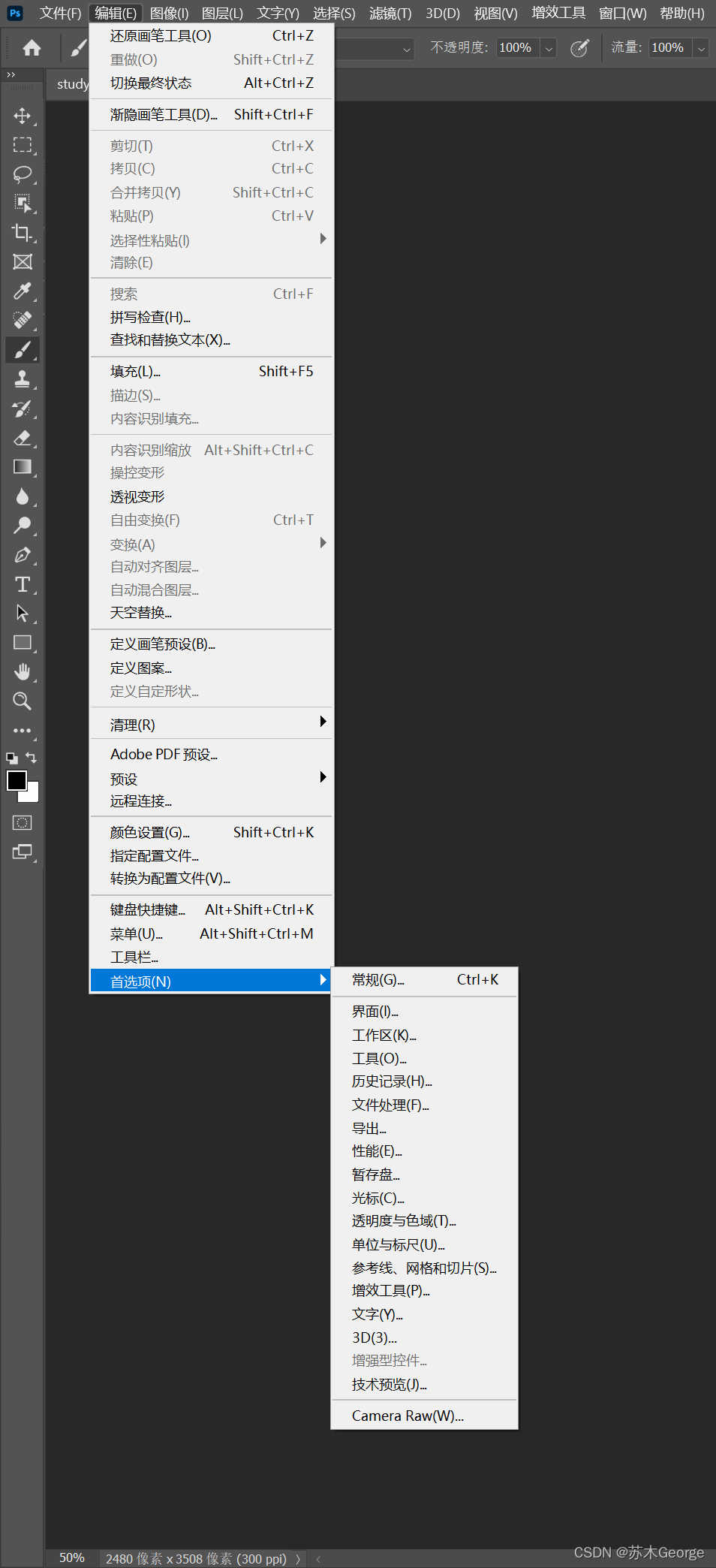Open the 图层(L) menu
The width and height of the screenshot is (716, 1568).
point(222,14)
